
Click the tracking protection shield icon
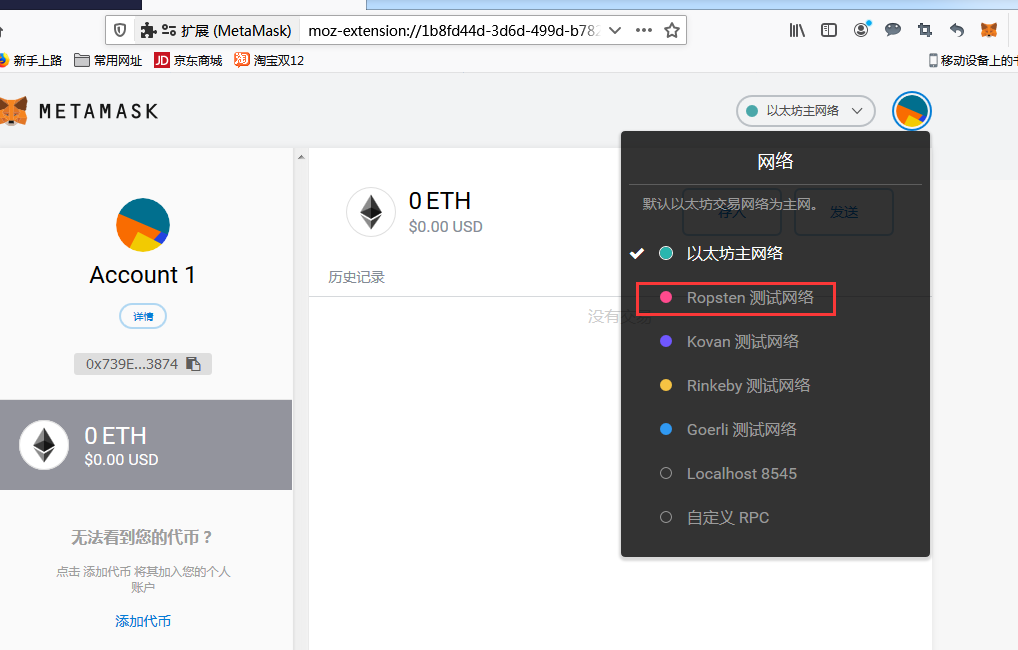pyautogui.click(x=120, y=31)
